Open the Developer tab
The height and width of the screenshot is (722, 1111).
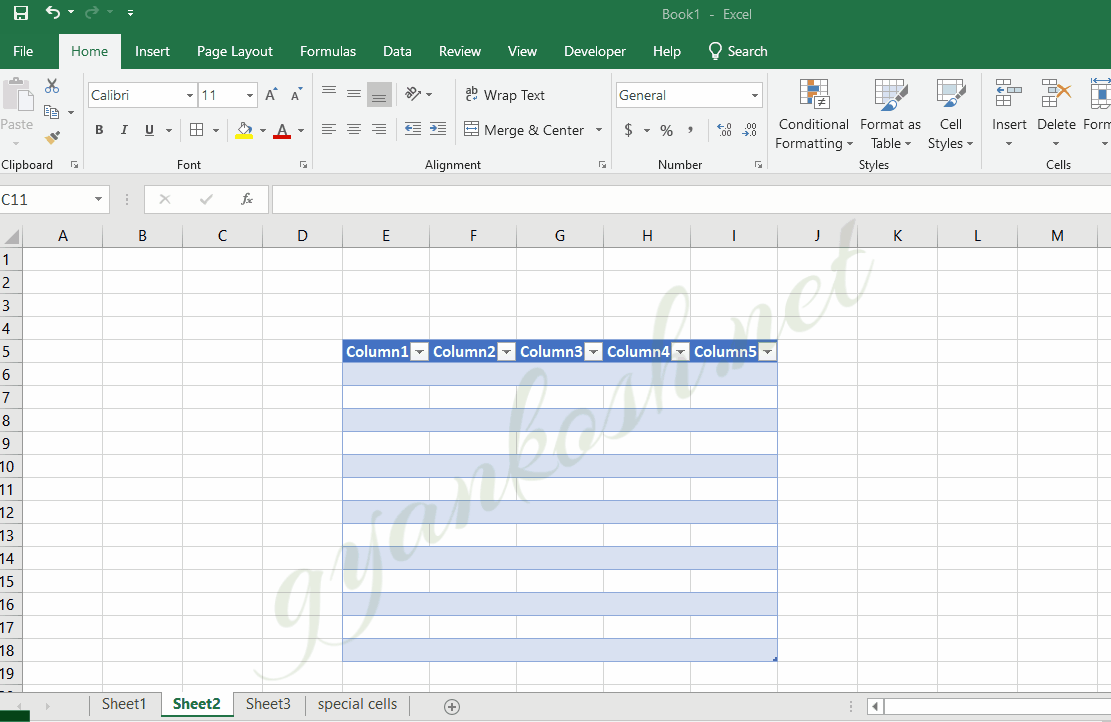point(594,51)
